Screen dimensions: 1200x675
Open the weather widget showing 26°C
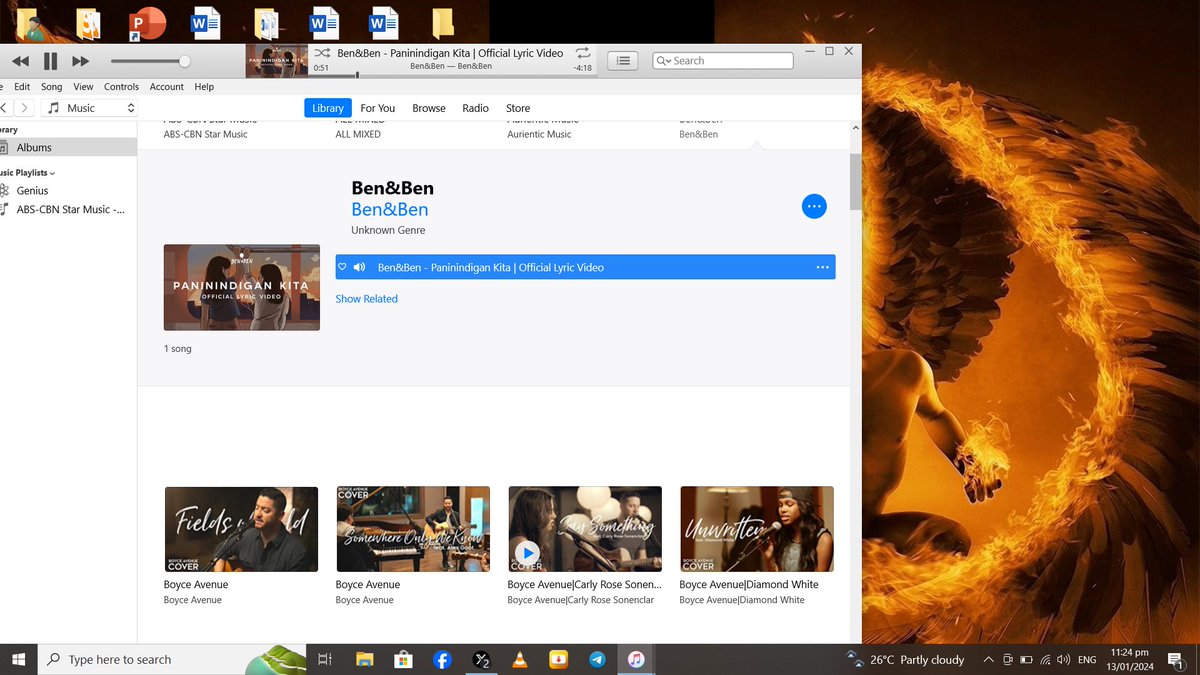pos(906,659)
